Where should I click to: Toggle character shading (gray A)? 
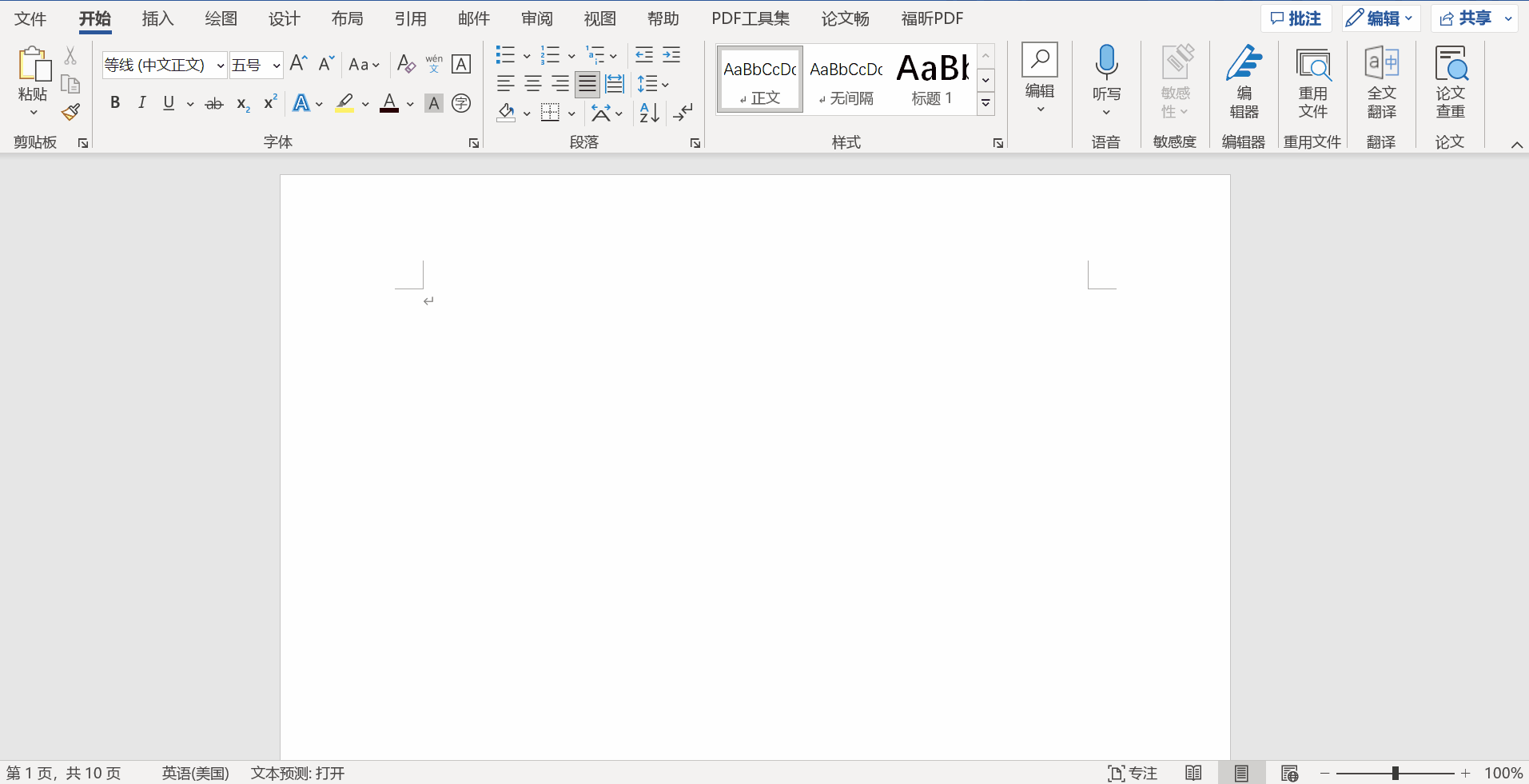(434, 103)
